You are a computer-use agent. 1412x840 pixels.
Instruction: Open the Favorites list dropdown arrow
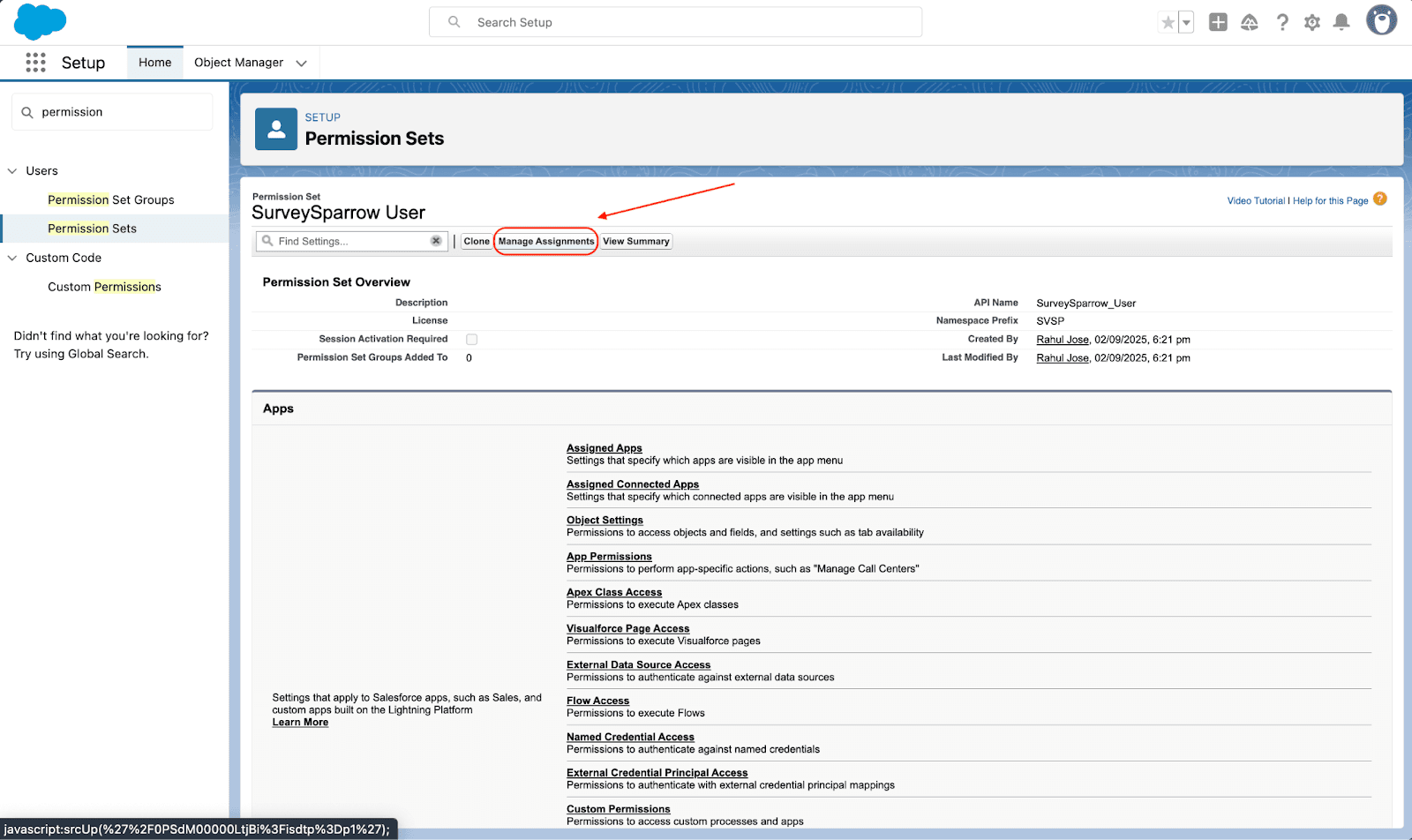pyautogui.click(x=1186, y=23)
